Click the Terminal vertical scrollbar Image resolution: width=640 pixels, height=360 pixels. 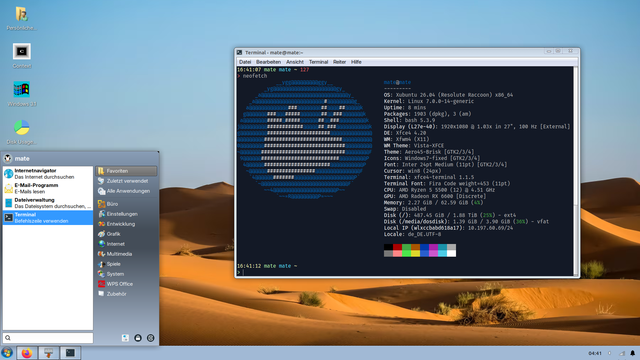click(x=576, y=171)
